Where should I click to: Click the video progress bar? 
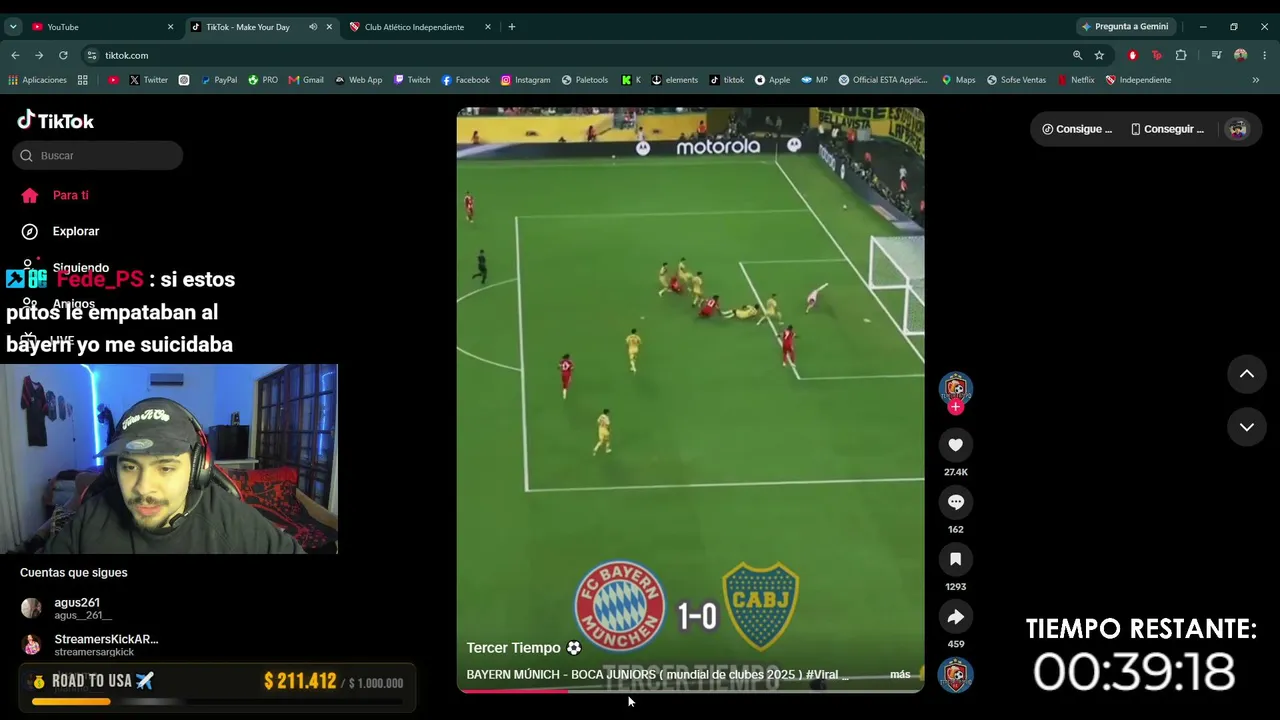click(690, 690)
